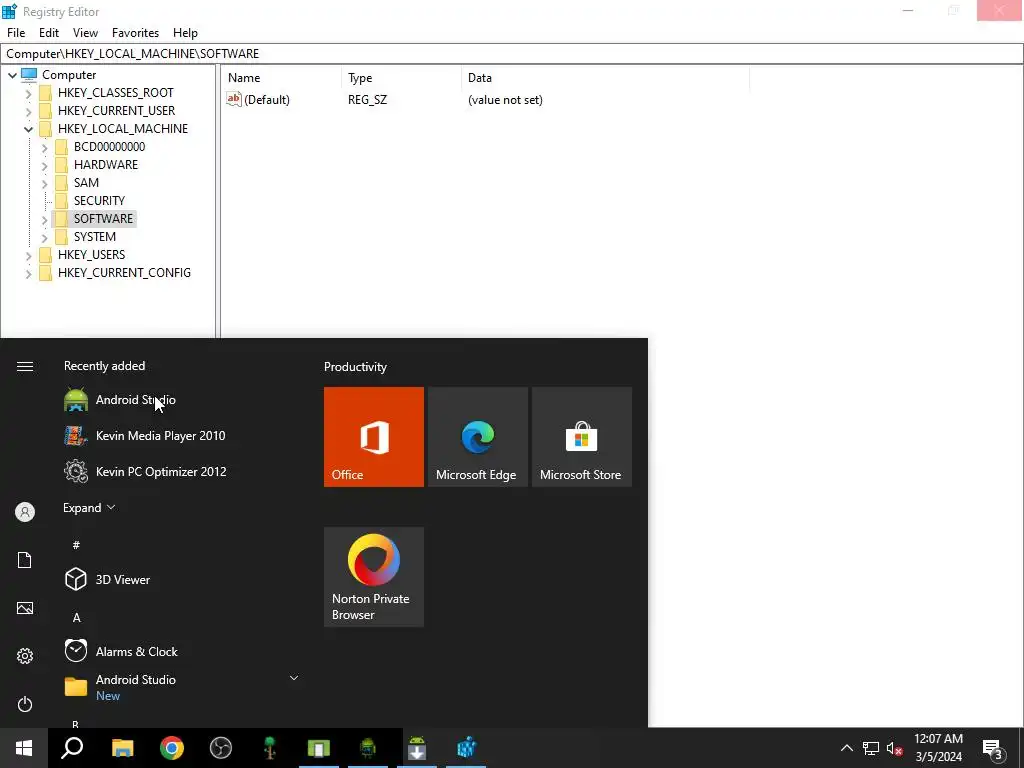Viewport: 1024px width, 768px height.
Task: Select the HKEY_CURRENT_CONFIG hive
Action: (124, 273)
